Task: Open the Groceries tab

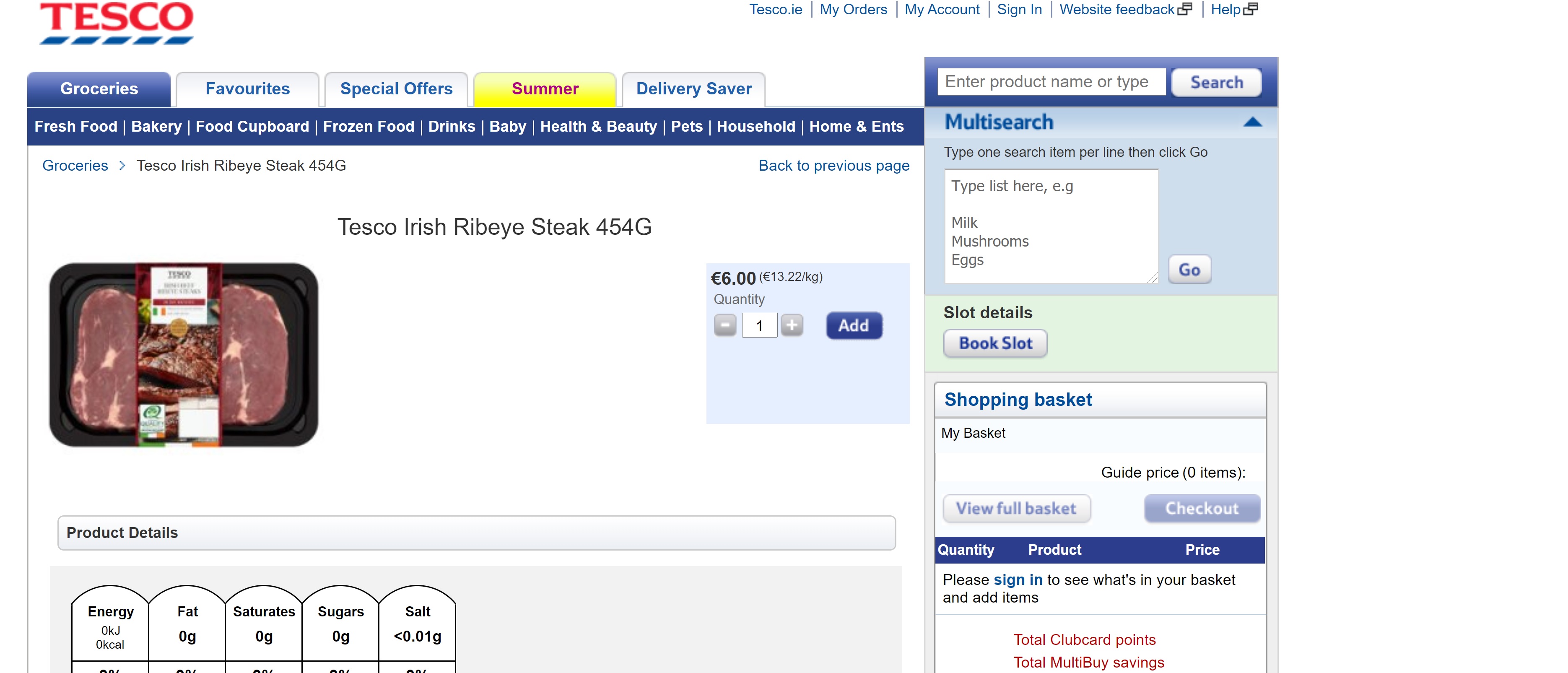Action: point(99,89)
